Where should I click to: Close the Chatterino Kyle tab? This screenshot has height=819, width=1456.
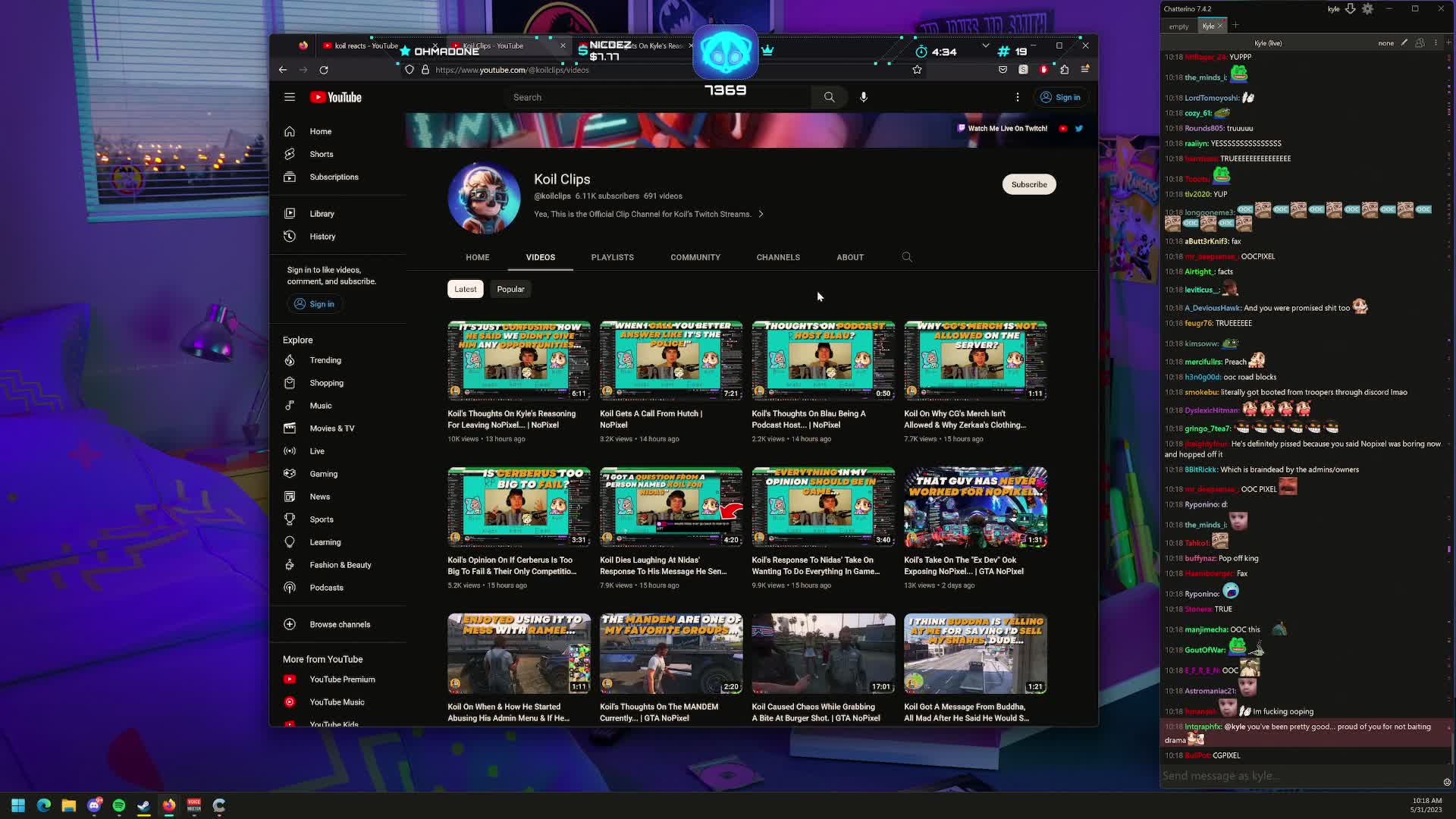coord(1220,26)
